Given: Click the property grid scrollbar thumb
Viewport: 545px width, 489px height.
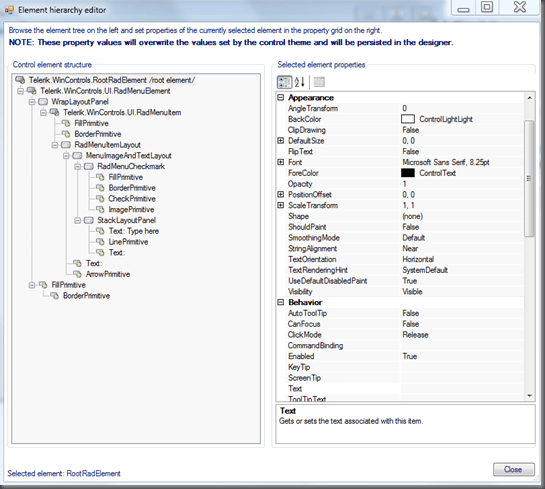Looking at the screenshot, I should point(529,178).
